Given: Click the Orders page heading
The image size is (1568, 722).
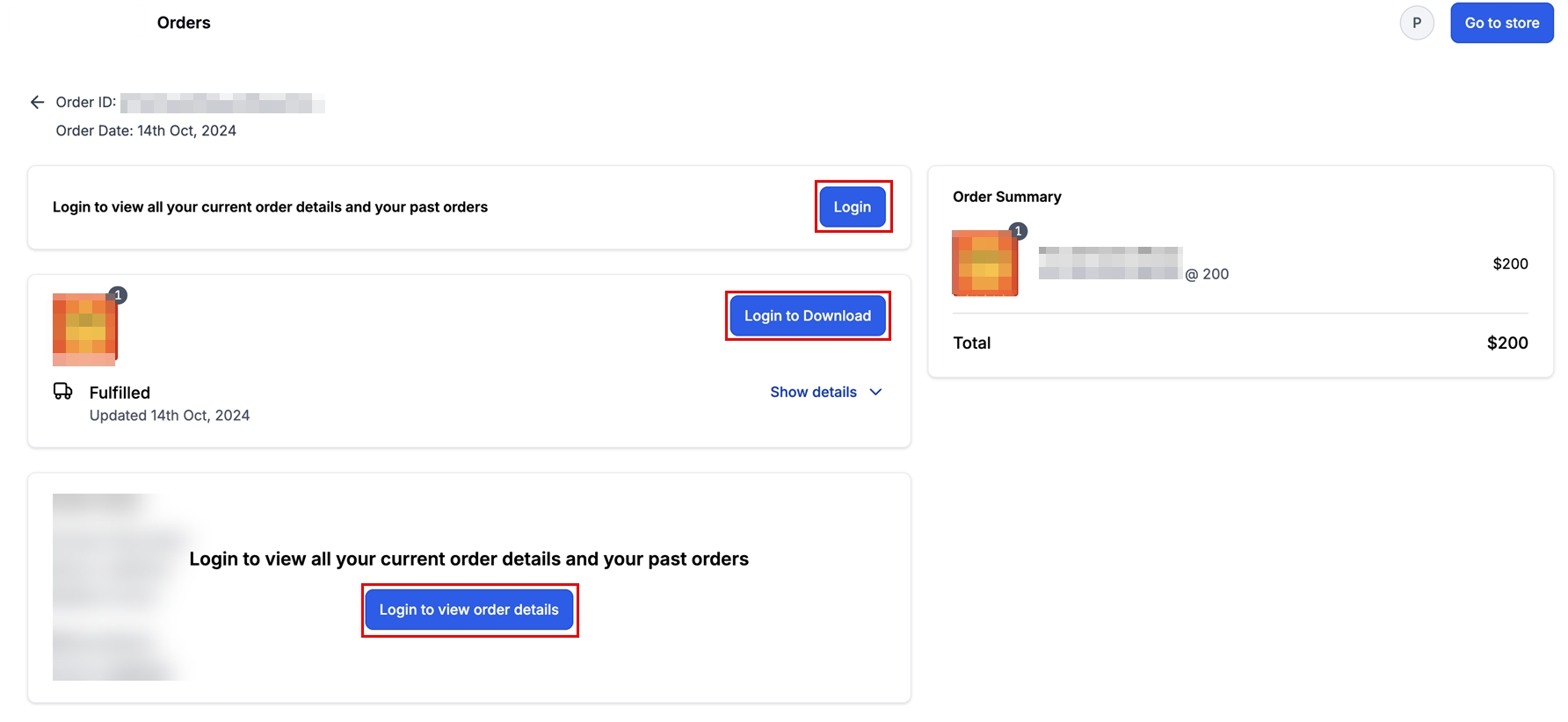Looking at the screenshot, I should point(184,23).
